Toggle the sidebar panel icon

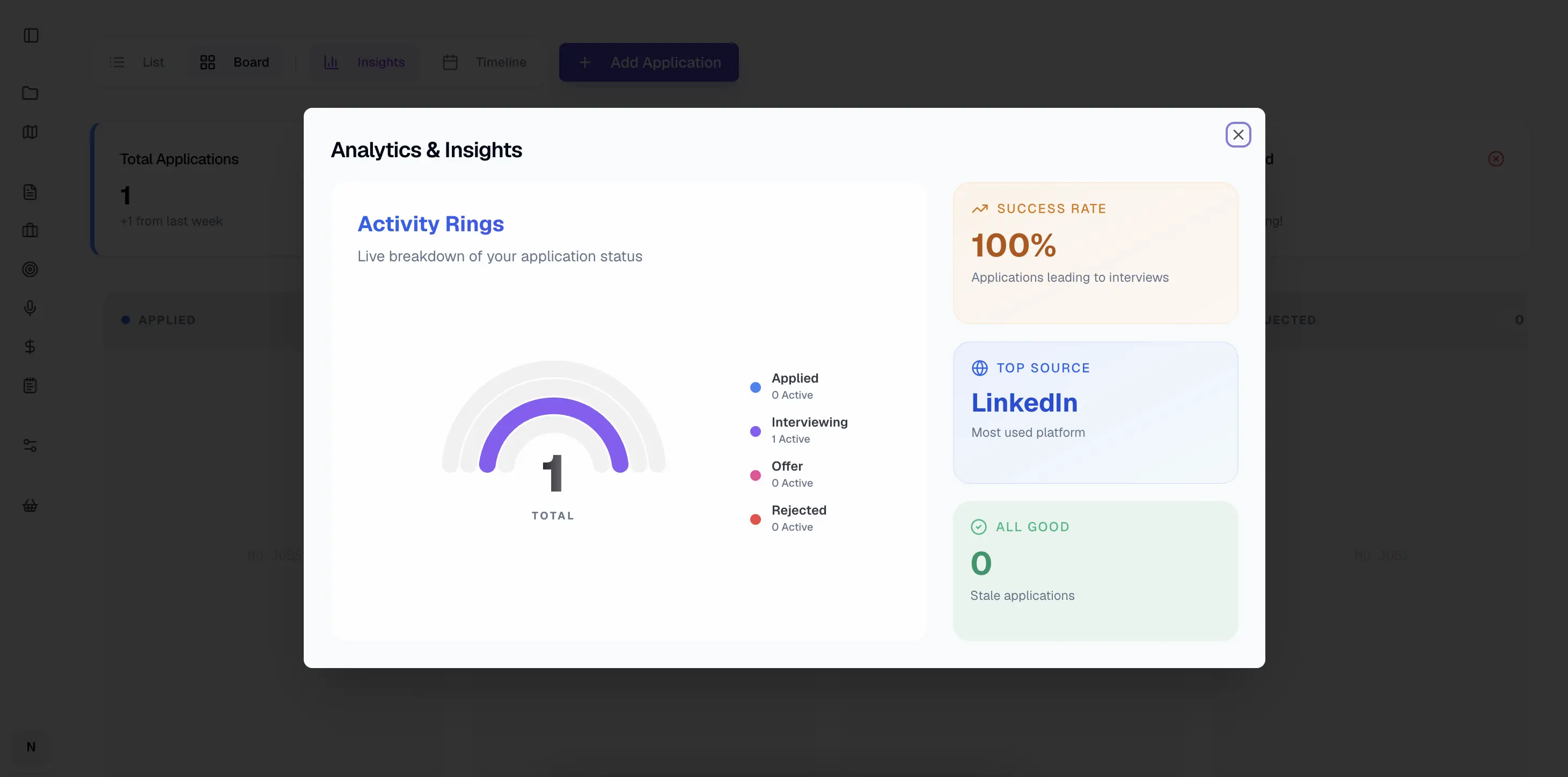pos(31,35)
